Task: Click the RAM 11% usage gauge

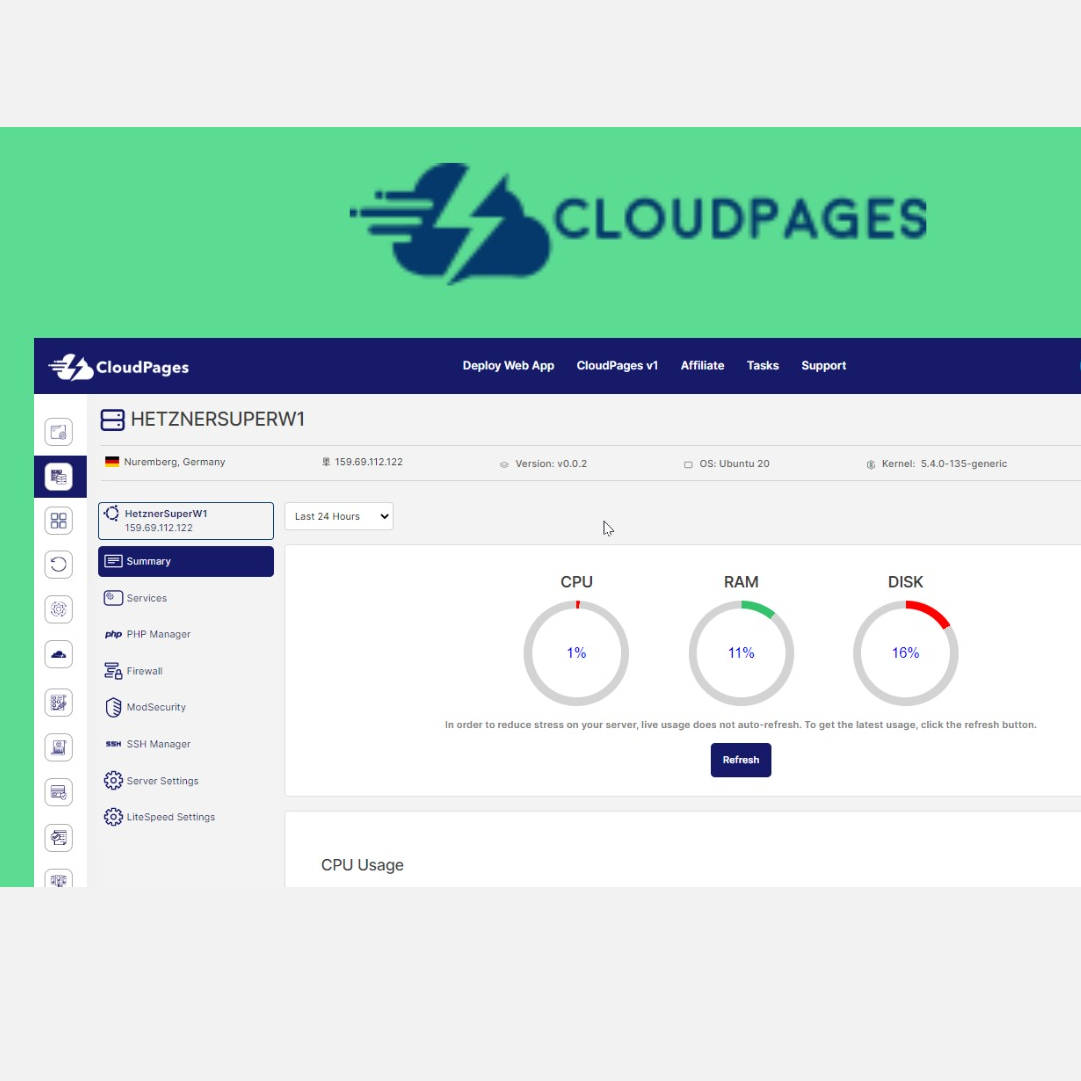Action: (x=741, y=653)
